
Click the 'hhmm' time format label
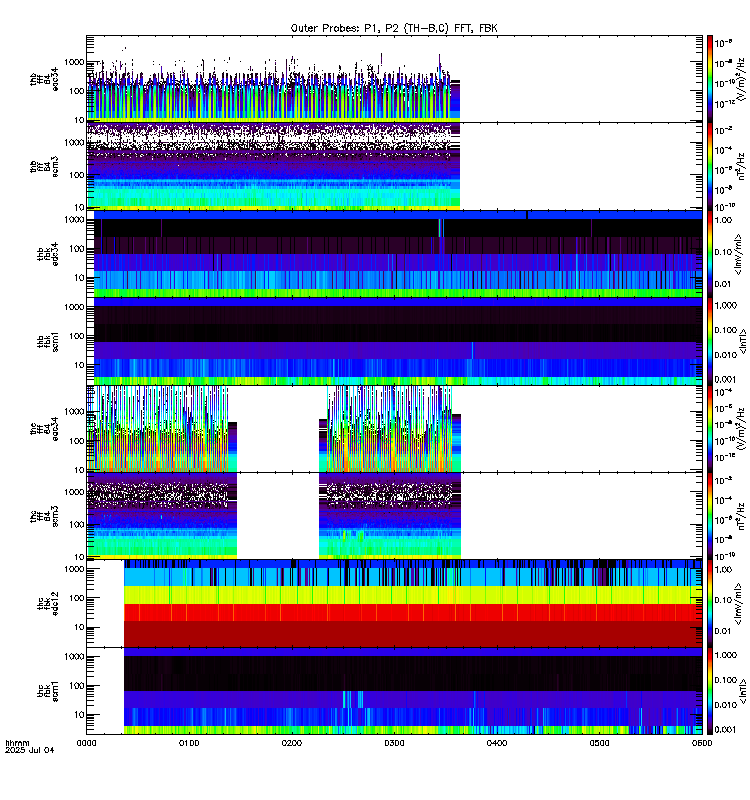click(x=17, y=743)
